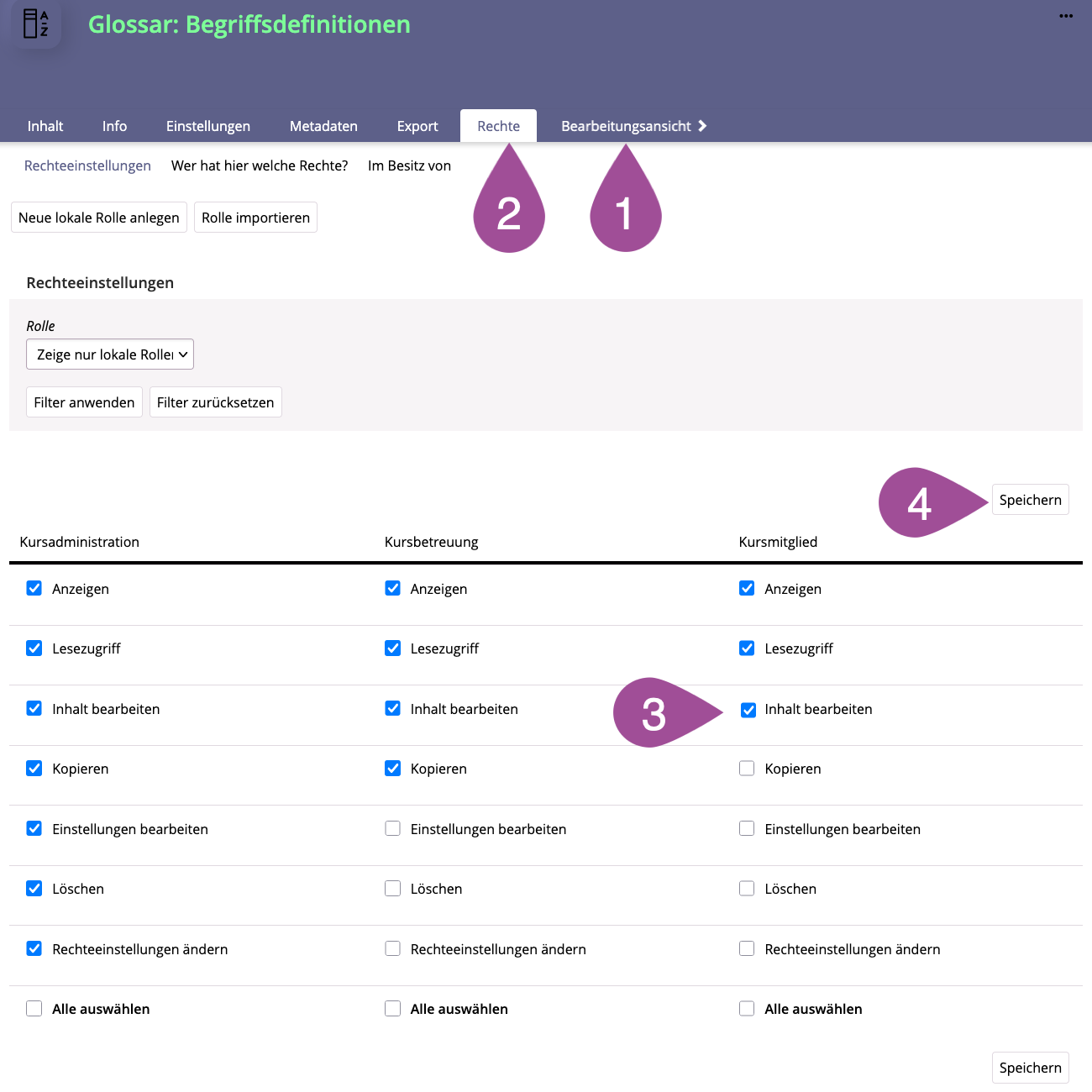Click the top Speichern button
The height and width of the screenshot is (1092, 1092).
pyautogui.click(x=1030, y=500)
